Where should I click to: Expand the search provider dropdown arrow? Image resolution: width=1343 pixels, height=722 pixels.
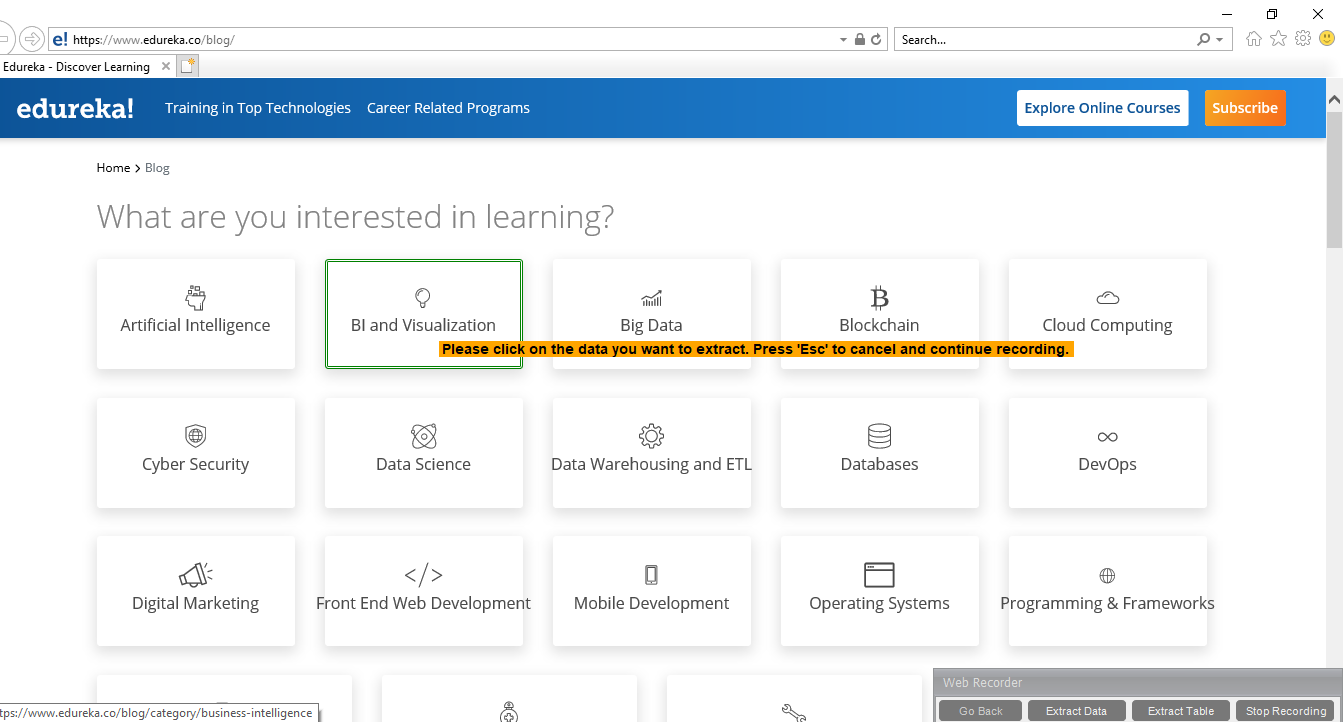1219,40
